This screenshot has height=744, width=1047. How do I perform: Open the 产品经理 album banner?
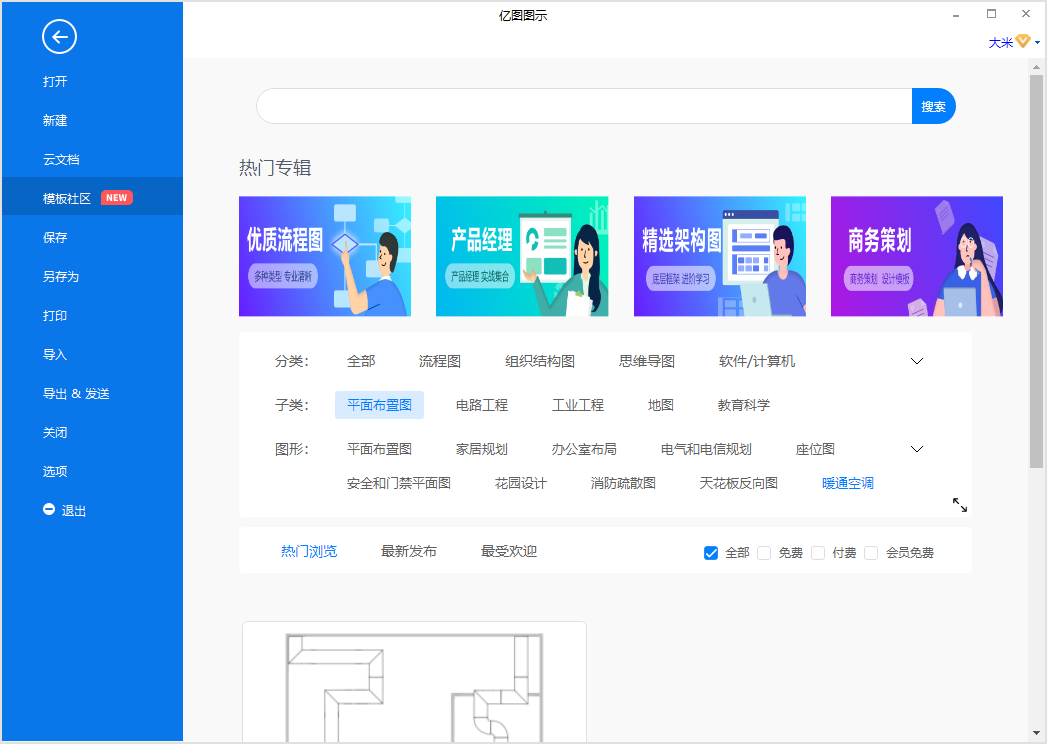coord(522,256)
